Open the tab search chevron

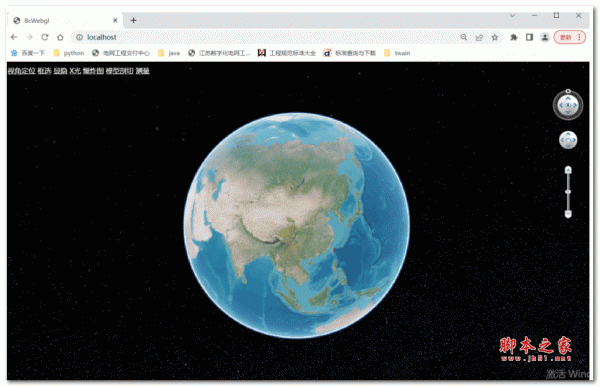tap(512, 15)
